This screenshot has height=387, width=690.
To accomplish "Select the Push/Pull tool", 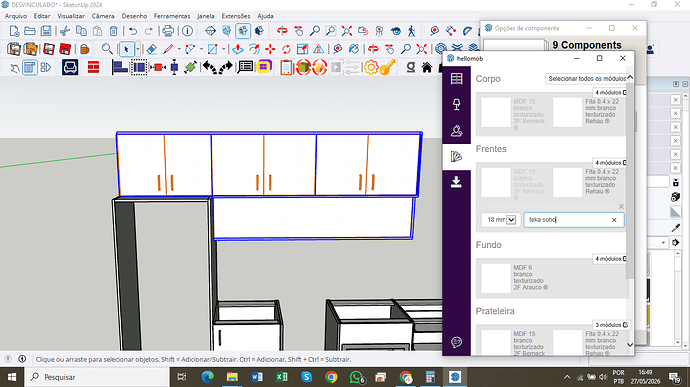I will tap(238, 49).
